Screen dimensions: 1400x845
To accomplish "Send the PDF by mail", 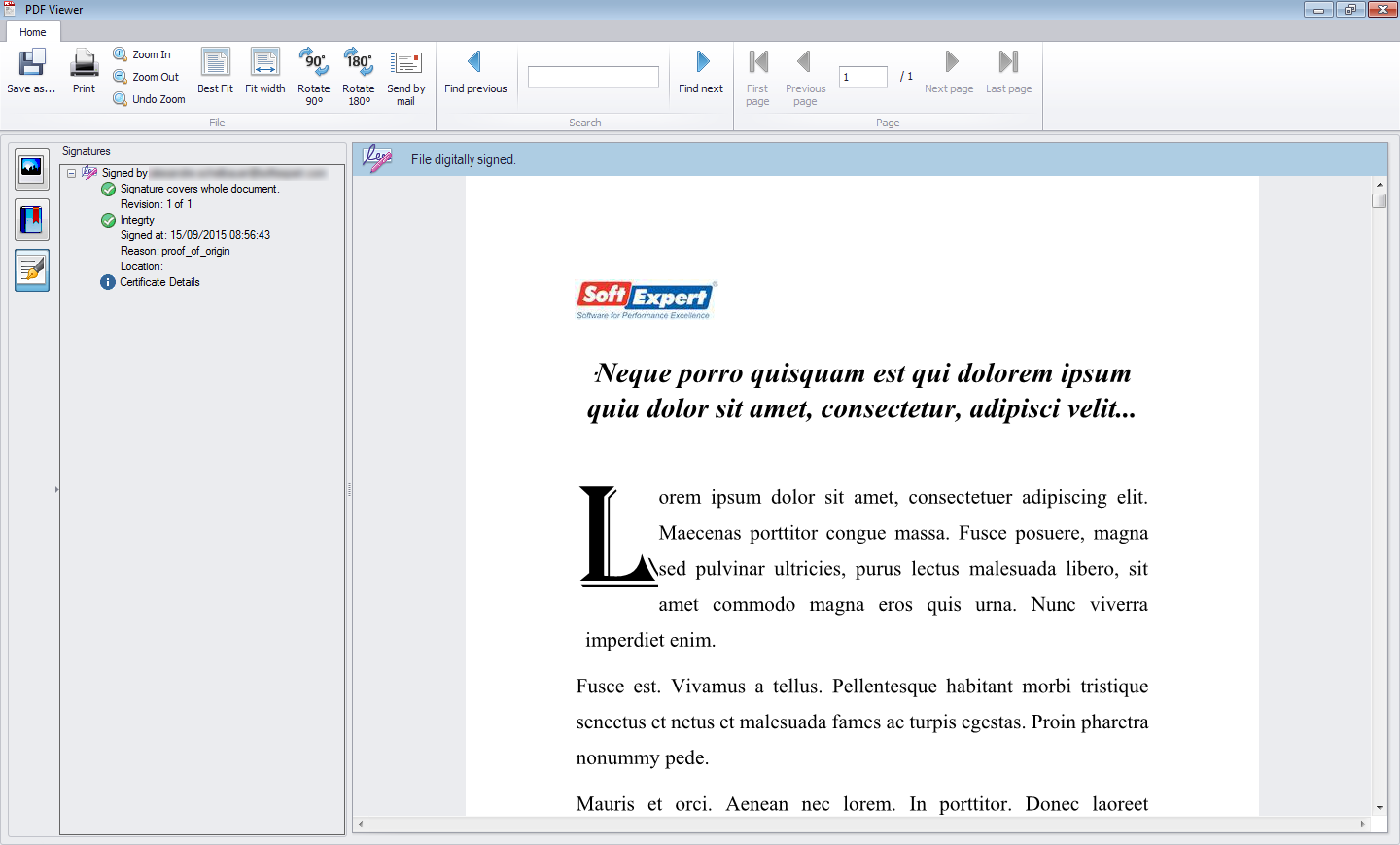I will coord(405,63).
